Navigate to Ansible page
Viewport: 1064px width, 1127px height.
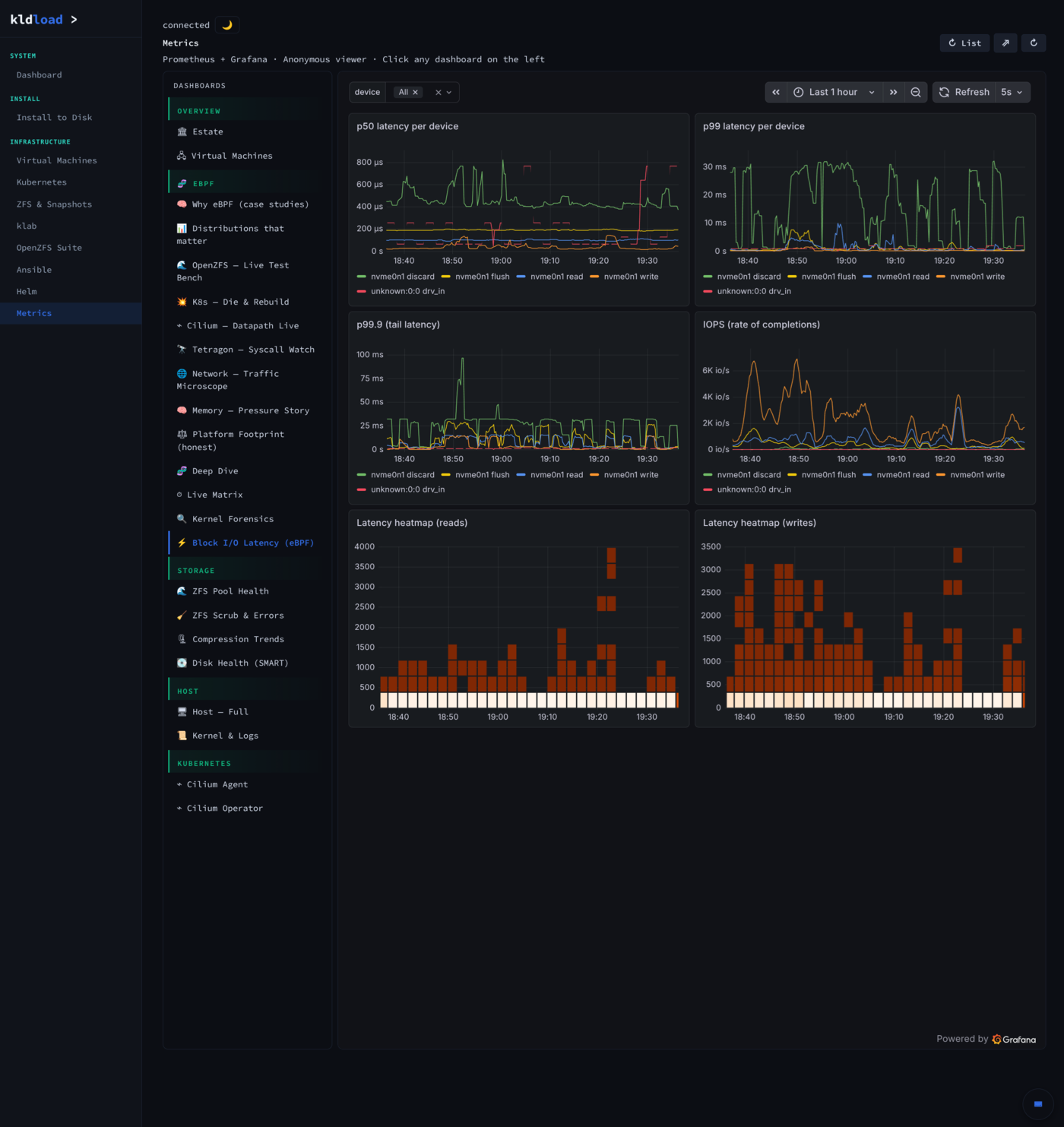(71, 270)
